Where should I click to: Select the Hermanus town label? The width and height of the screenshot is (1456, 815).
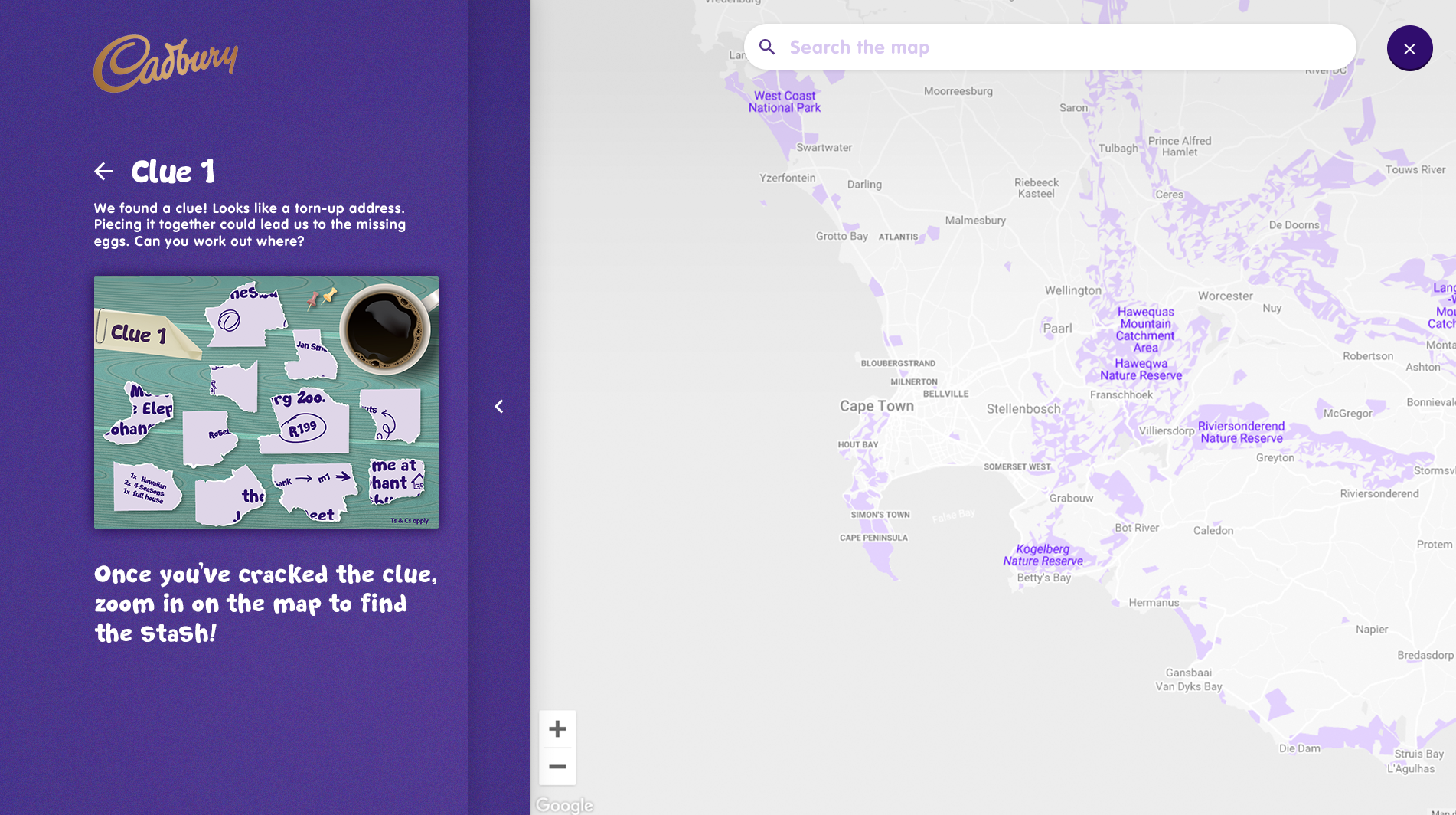coord(1154,603)
